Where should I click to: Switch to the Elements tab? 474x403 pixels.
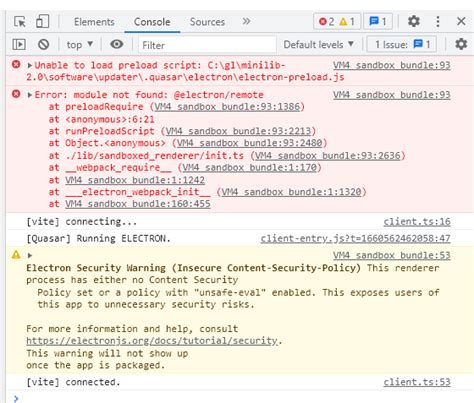click(x=94, y=22)
